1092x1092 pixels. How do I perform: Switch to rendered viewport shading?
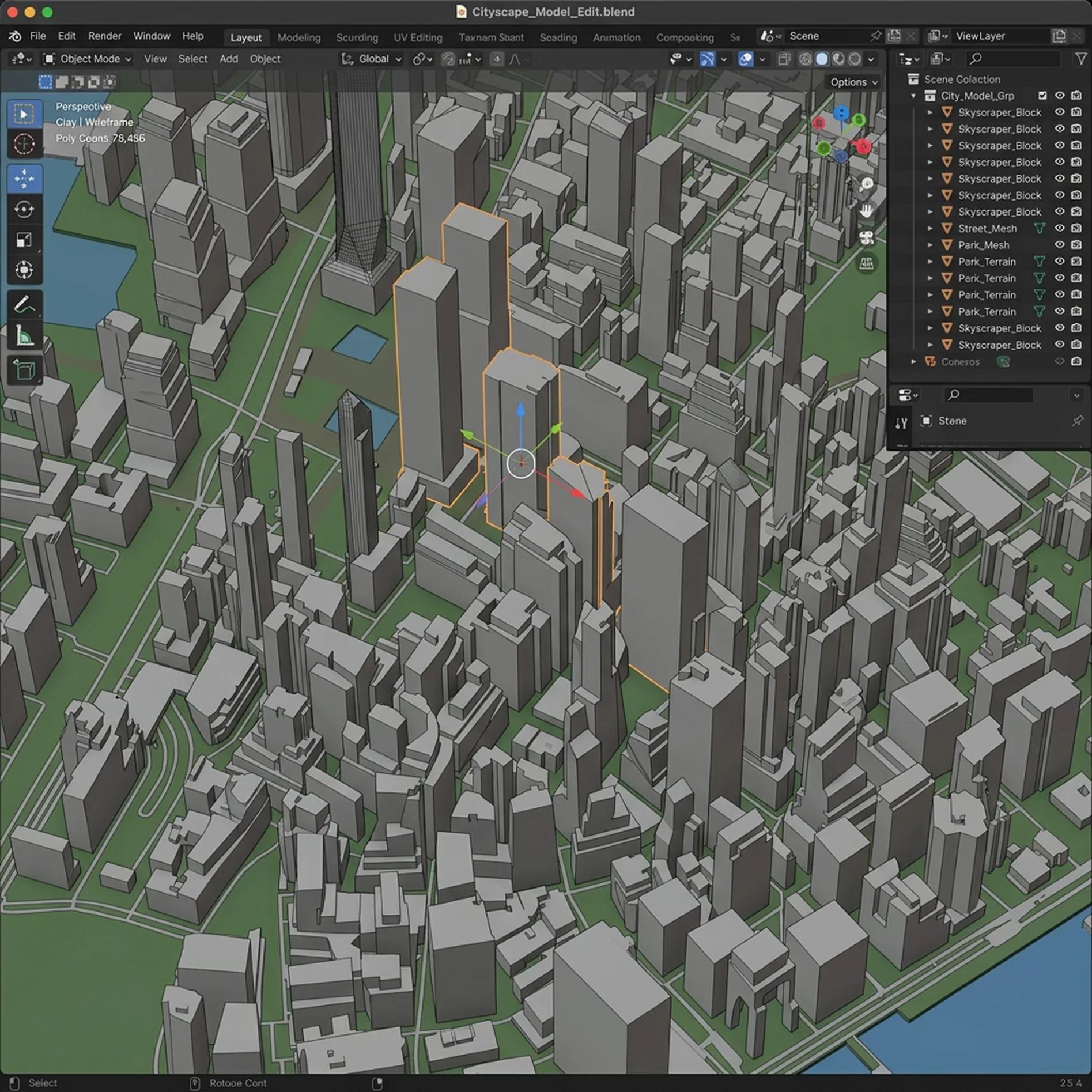pyautogui.click(x=855, y=59)
